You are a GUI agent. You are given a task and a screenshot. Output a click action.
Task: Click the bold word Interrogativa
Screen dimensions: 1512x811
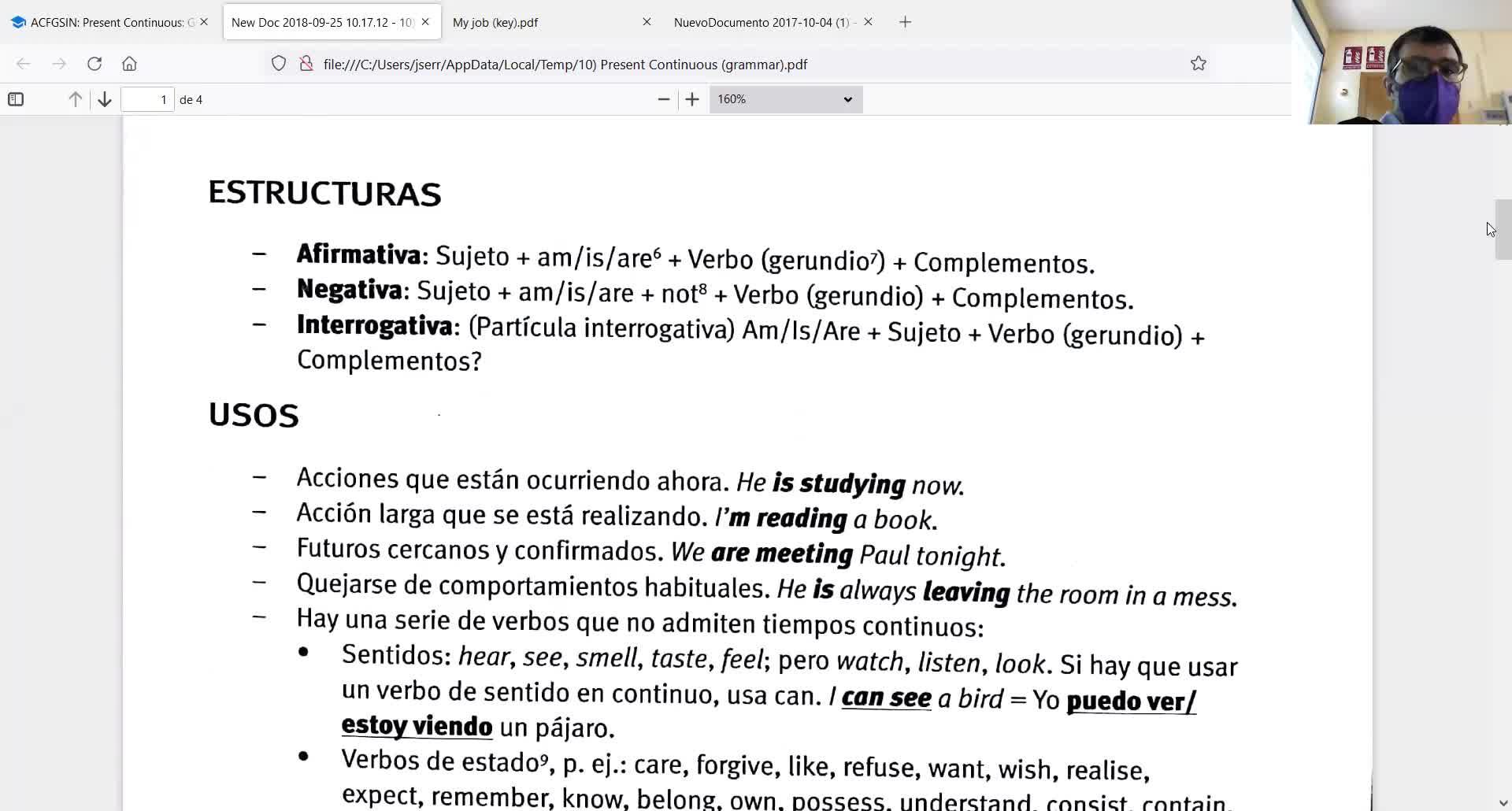pos(375,325)
